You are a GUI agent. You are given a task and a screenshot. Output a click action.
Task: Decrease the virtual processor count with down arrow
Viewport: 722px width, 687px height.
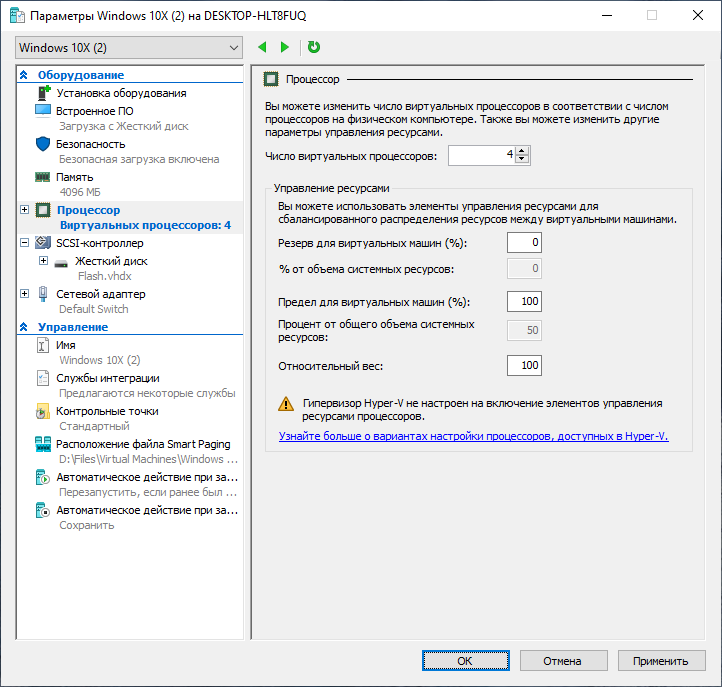coord(522,159)
